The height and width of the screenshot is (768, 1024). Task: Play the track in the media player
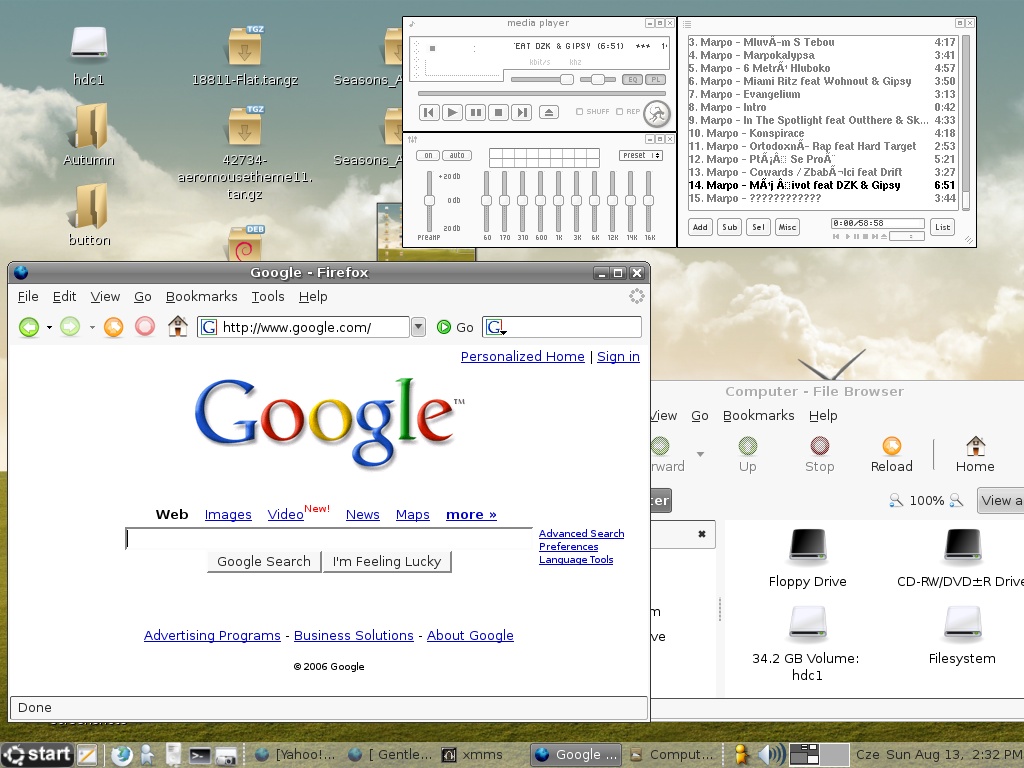(x=452, y=112)
